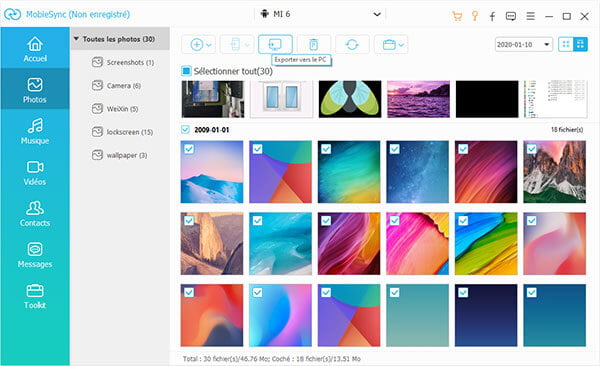This screenshot has height=366, width=600.
Task: Select the WeiXin (5) album
Action: click(115, 109)
